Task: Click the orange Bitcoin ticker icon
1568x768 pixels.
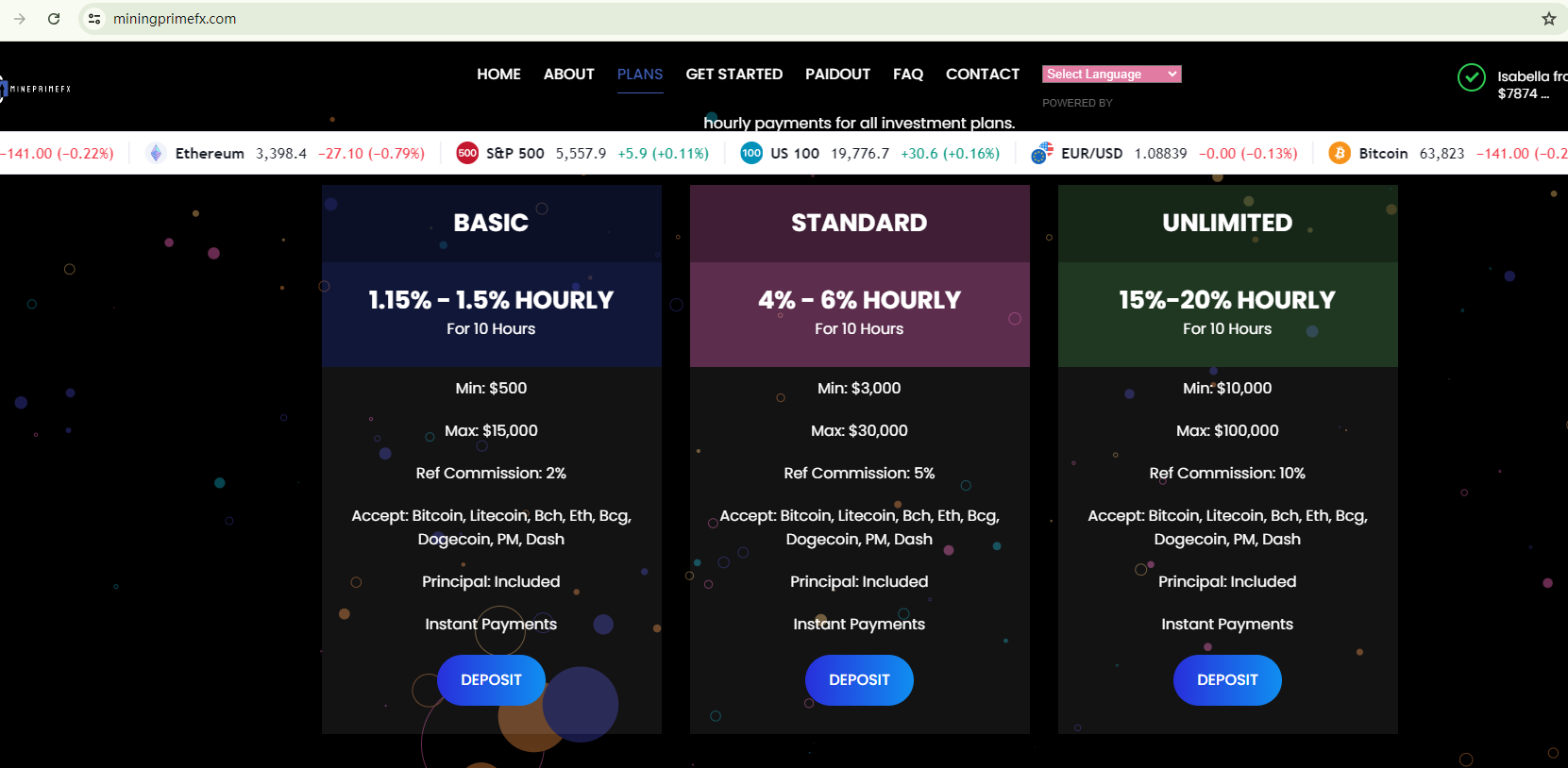Action: (x=1339, y=154)
